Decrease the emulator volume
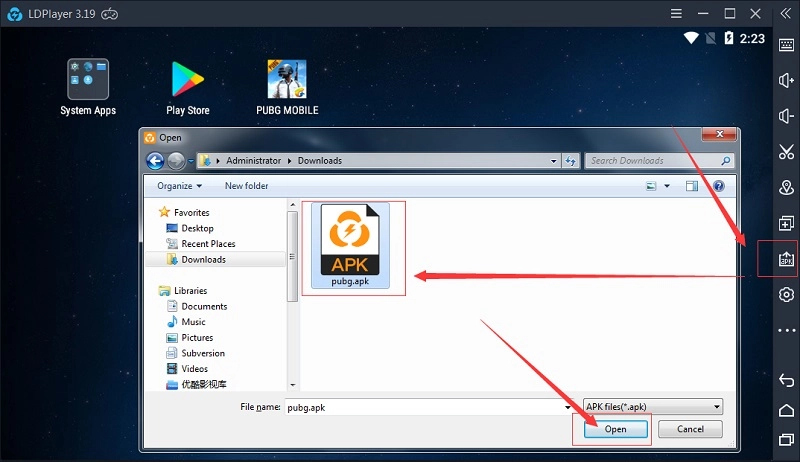Image resolution: width=800 pixels, height=462 pixels. click(x=786, y=117)
